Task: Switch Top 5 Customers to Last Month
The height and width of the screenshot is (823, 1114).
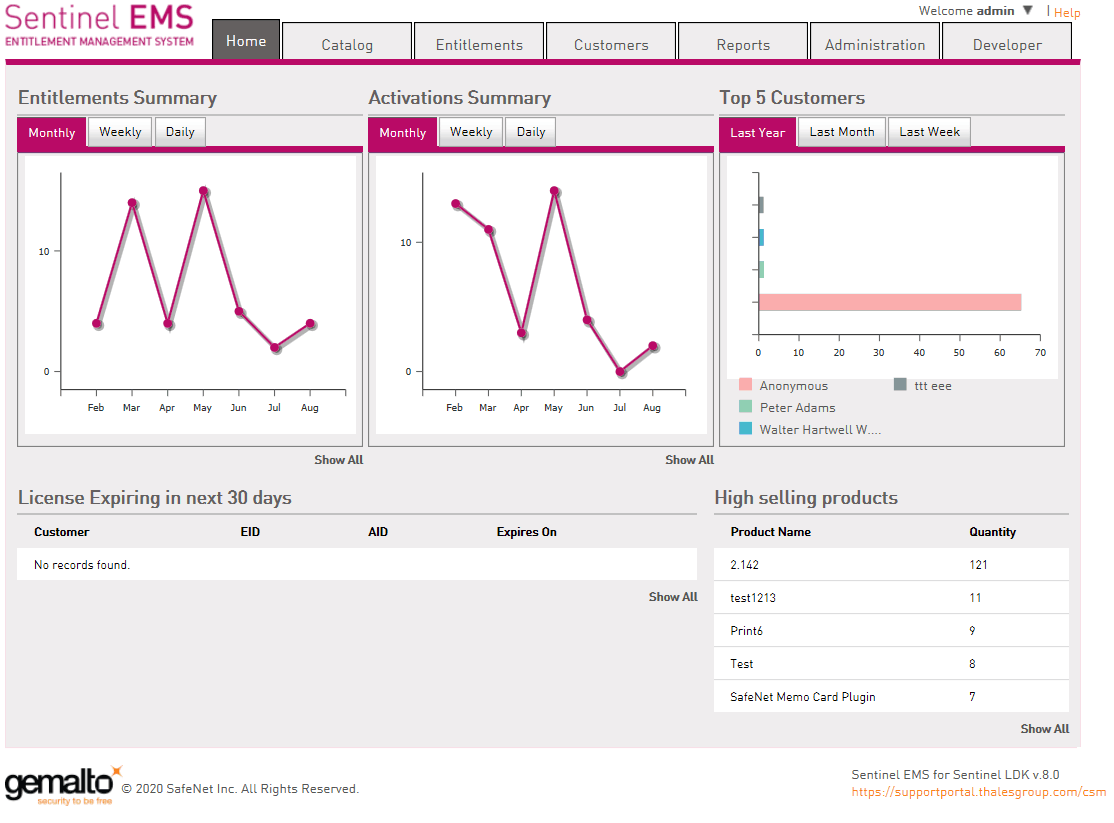Action: click(842, 132)
